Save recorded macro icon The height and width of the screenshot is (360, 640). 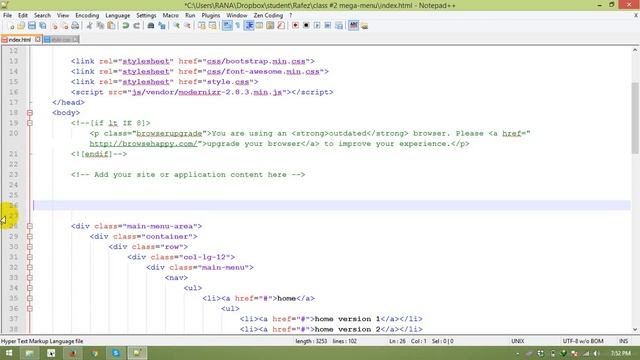[x=339, y=26]
